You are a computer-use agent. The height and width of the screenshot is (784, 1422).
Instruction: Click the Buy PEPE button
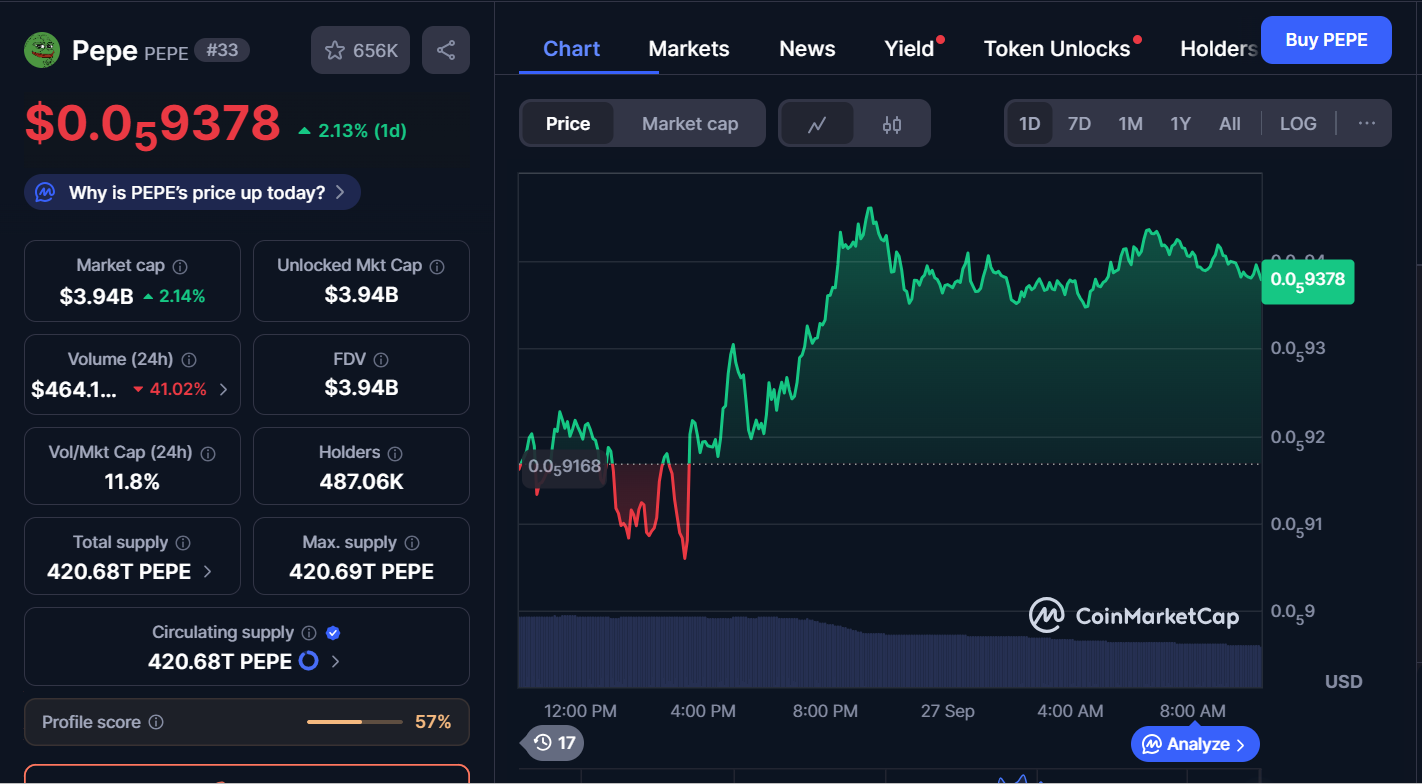pos(1326,40)
